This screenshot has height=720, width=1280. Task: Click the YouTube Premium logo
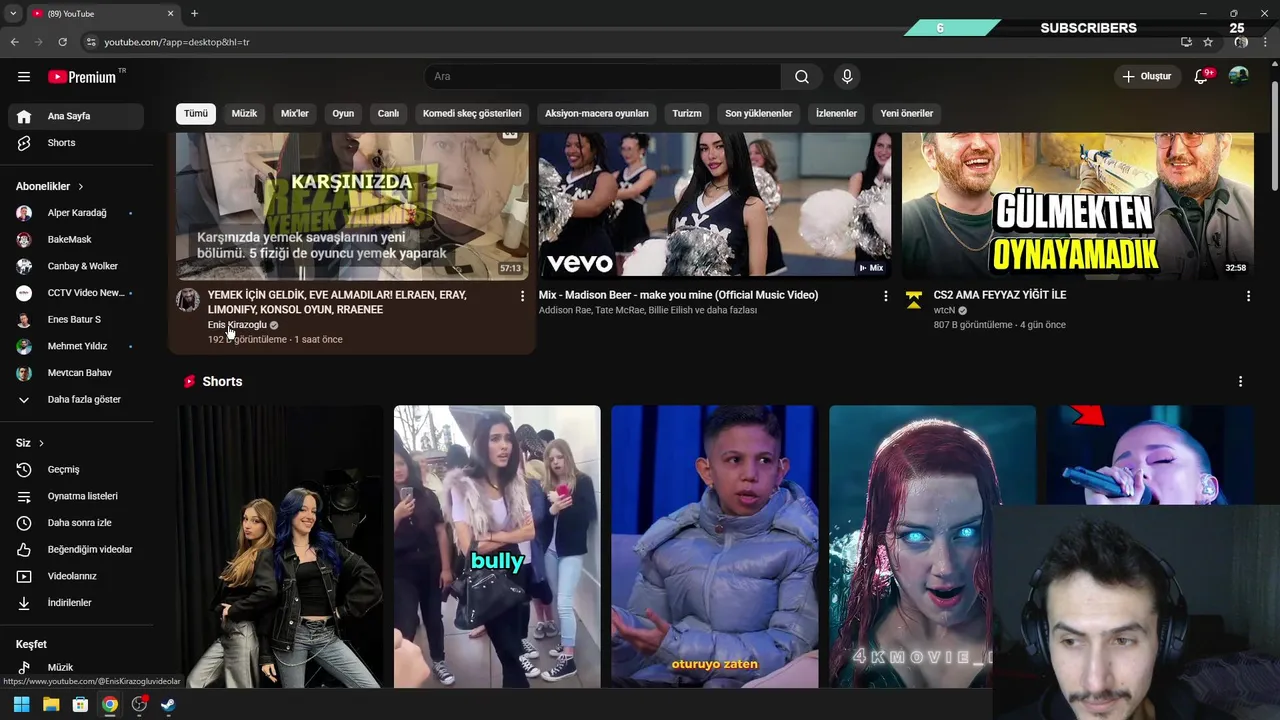click(x=82, y=77)
